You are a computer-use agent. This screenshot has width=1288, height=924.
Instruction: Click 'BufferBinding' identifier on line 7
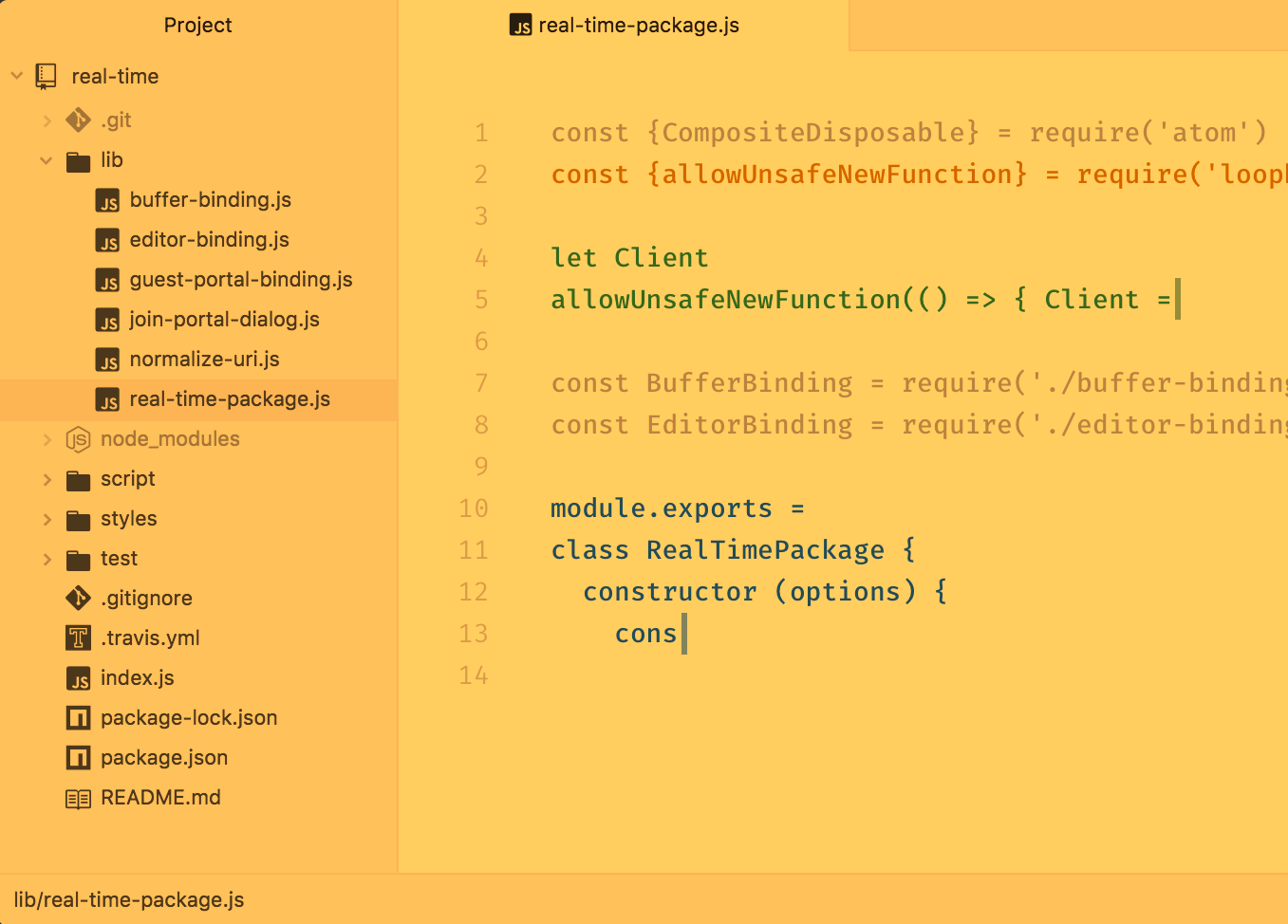click(749, 383)
